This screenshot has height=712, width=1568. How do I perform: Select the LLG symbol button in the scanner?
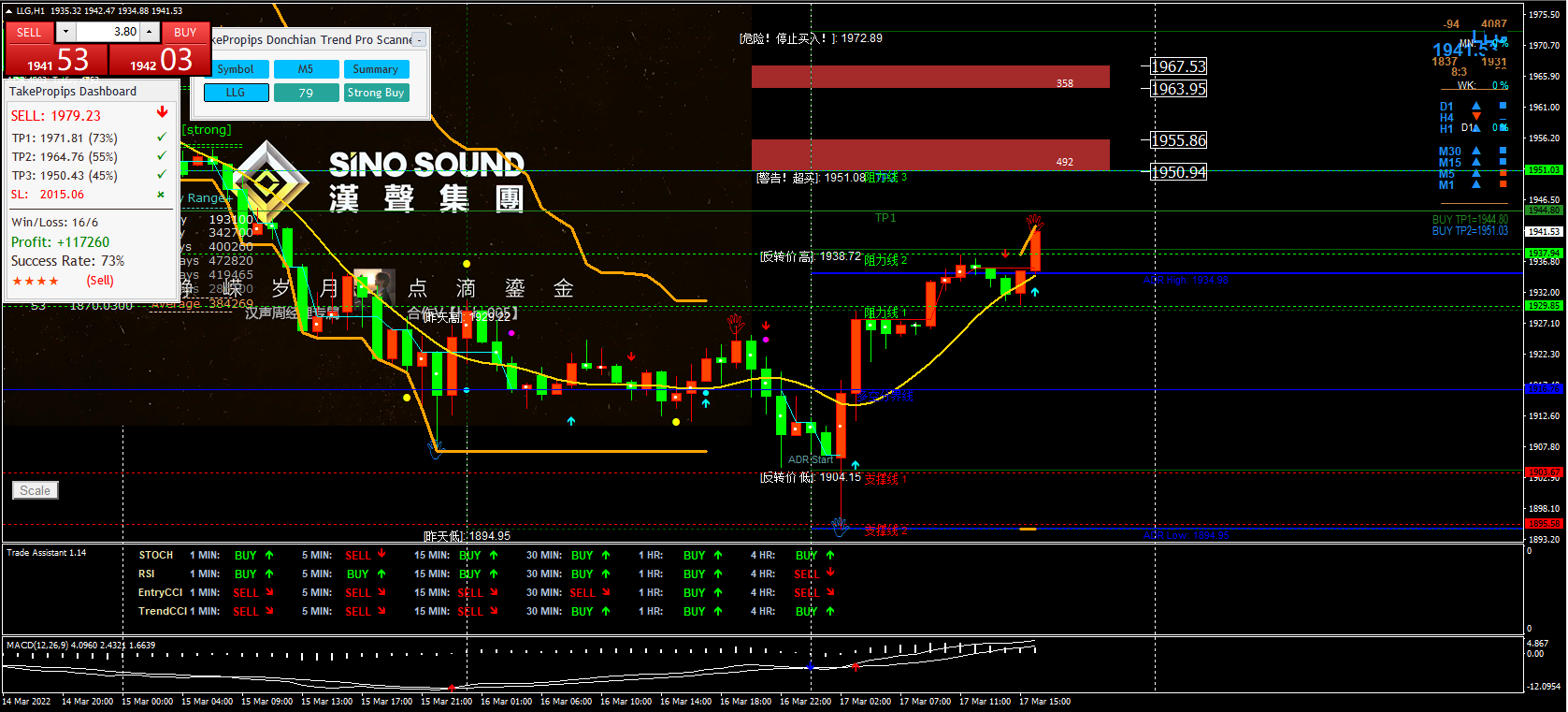(x=236, y=93)
